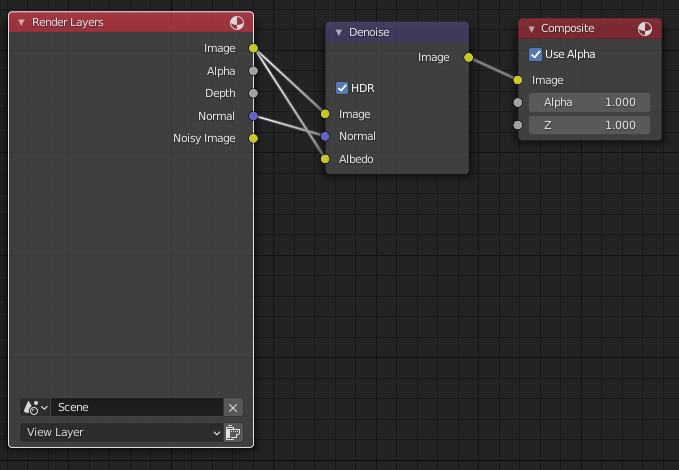Collapse the Denoise node
Image resolution: width=679 pixels, height=470 pixels.
pos(339,32)
